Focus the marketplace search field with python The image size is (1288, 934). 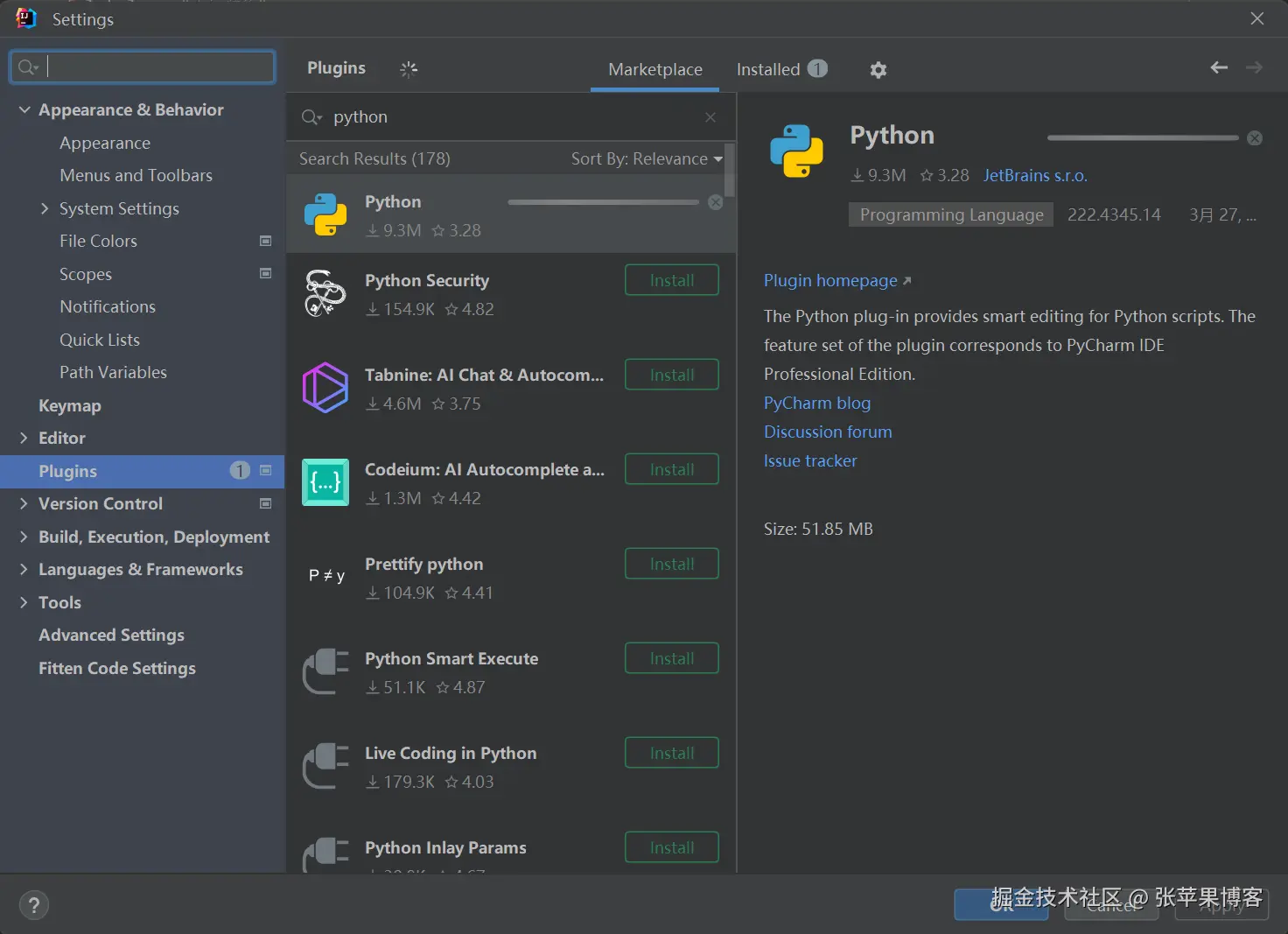point(512,117)
